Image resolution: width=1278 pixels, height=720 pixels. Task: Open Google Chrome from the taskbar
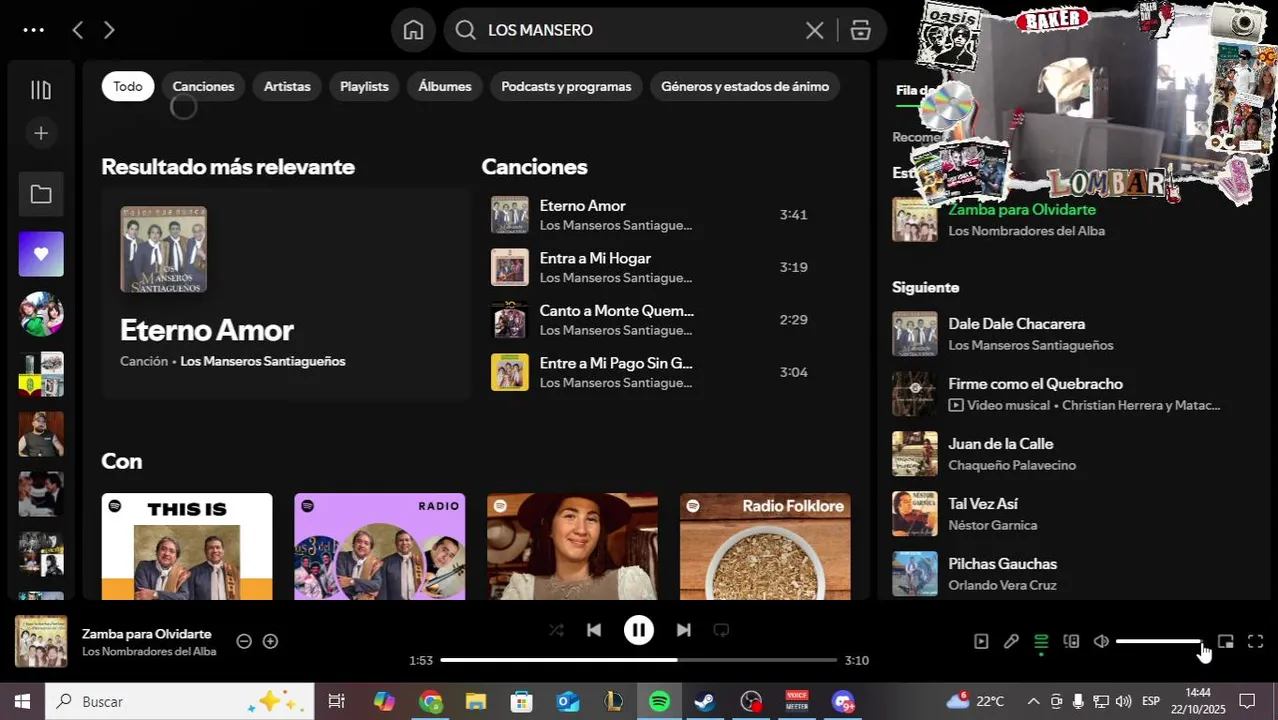click(431, 701)
